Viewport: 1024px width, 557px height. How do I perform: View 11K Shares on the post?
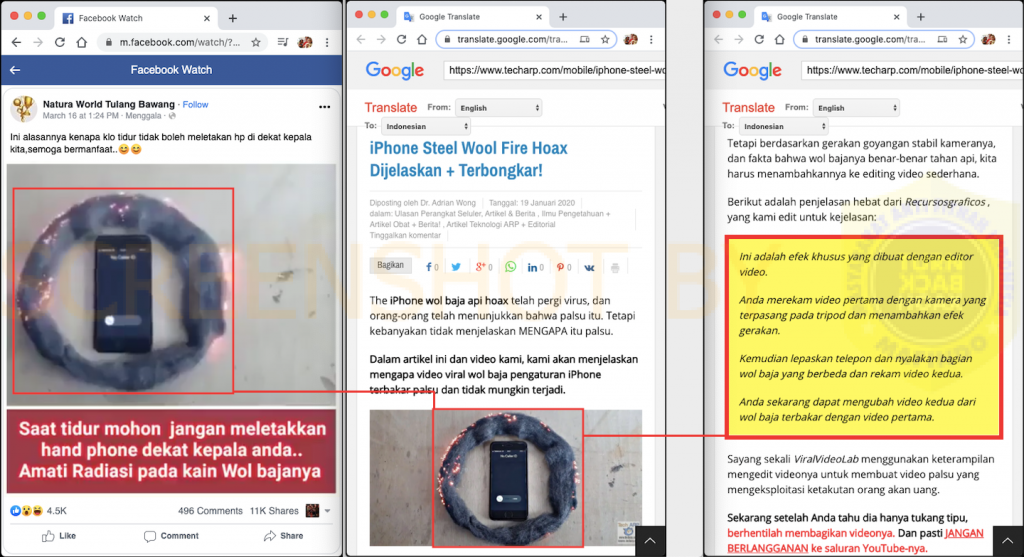pos(274,511)
